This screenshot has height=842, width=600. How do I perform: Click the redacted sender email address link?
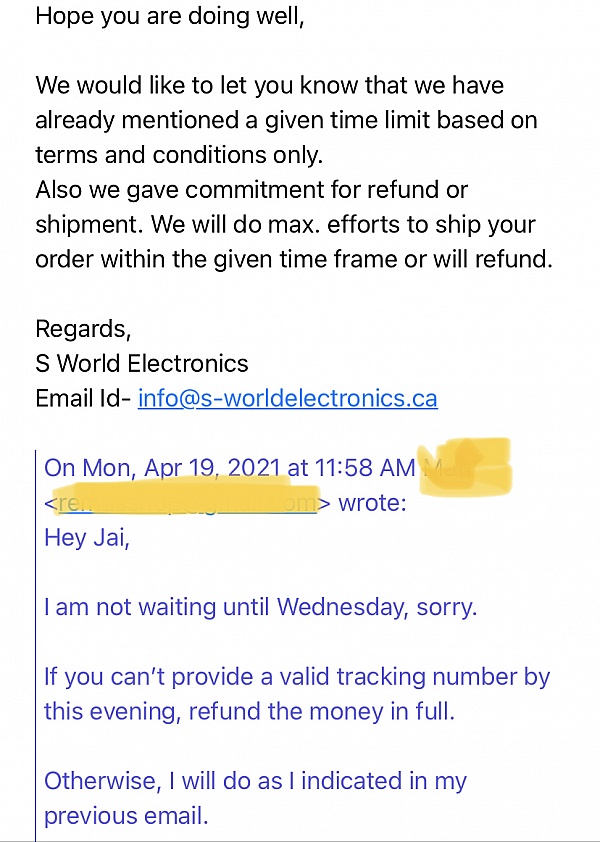[187, 503]
